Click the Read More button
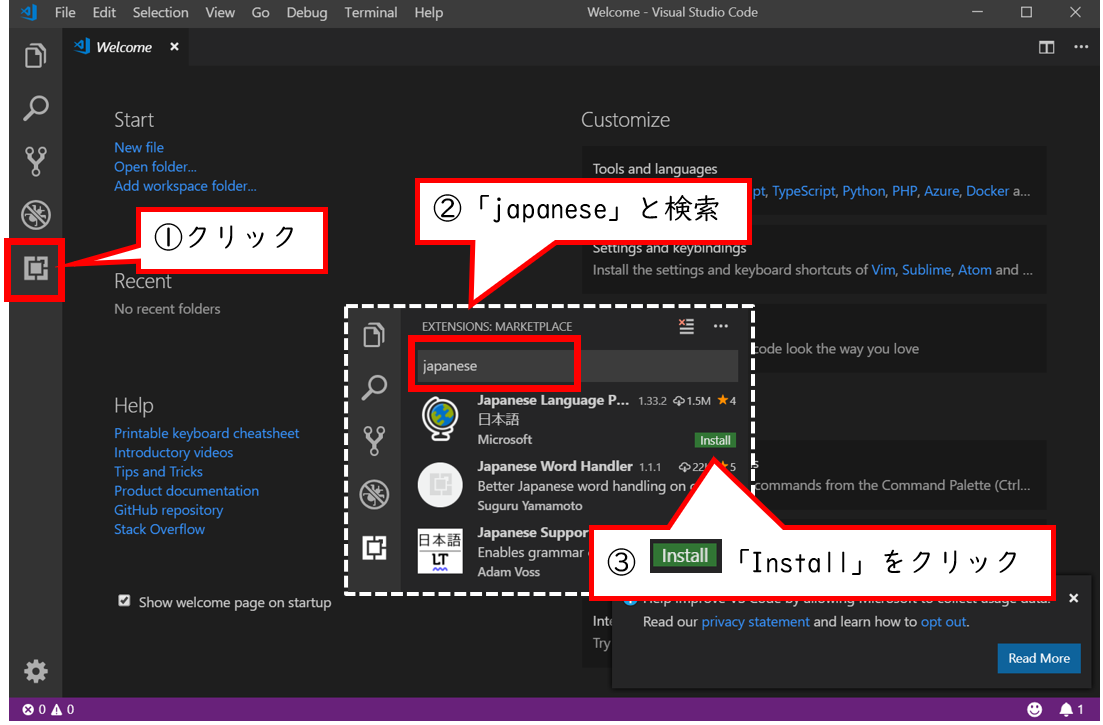 click(x=1039, y=658)
